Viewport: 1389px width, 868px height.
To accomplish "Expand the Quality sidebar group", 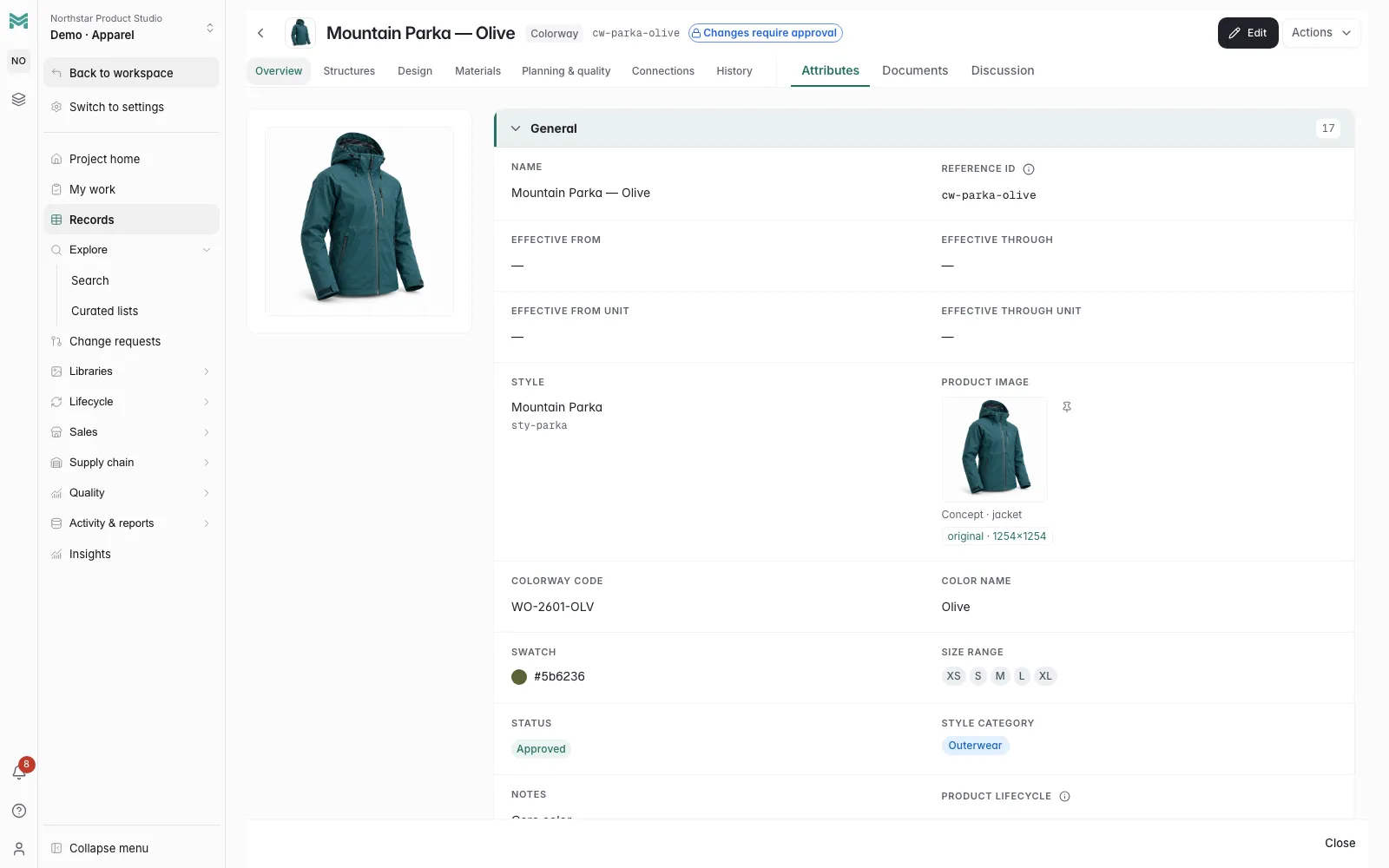I will tap(131, 493).
